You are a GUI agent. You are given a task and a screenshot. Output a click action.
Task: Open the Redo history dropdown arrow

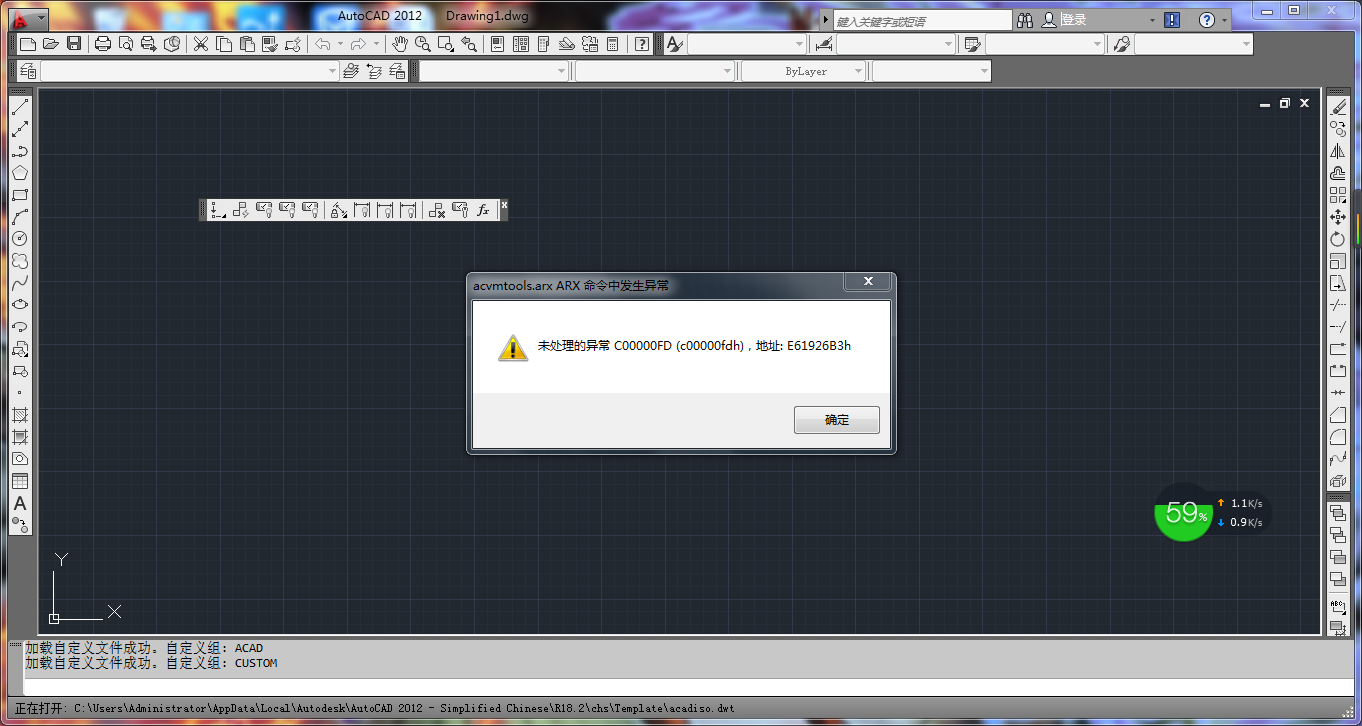click(x=376, y=44)
